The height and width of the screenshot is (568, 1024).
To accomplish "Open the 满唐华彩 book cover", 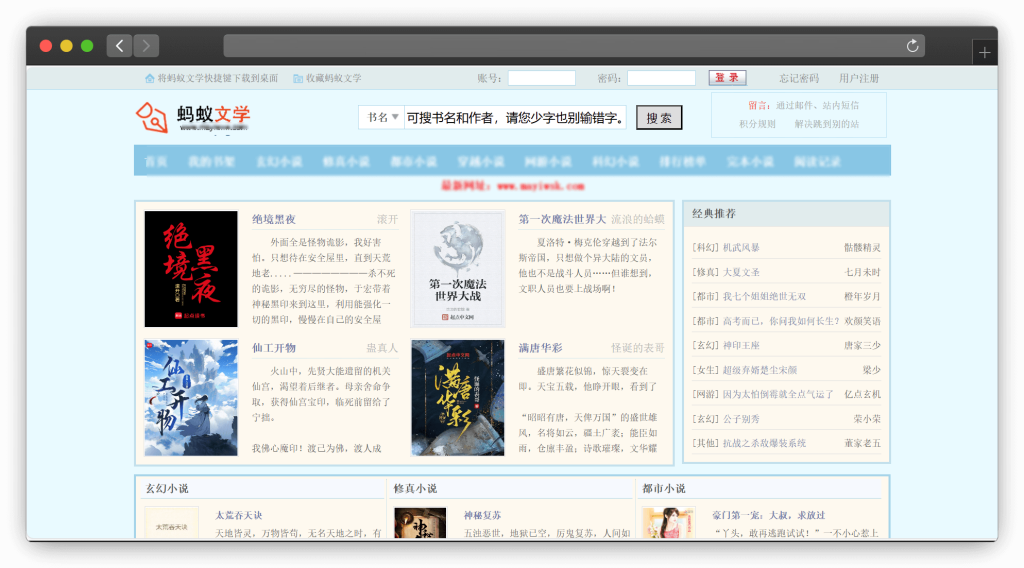I will [458, 397].
